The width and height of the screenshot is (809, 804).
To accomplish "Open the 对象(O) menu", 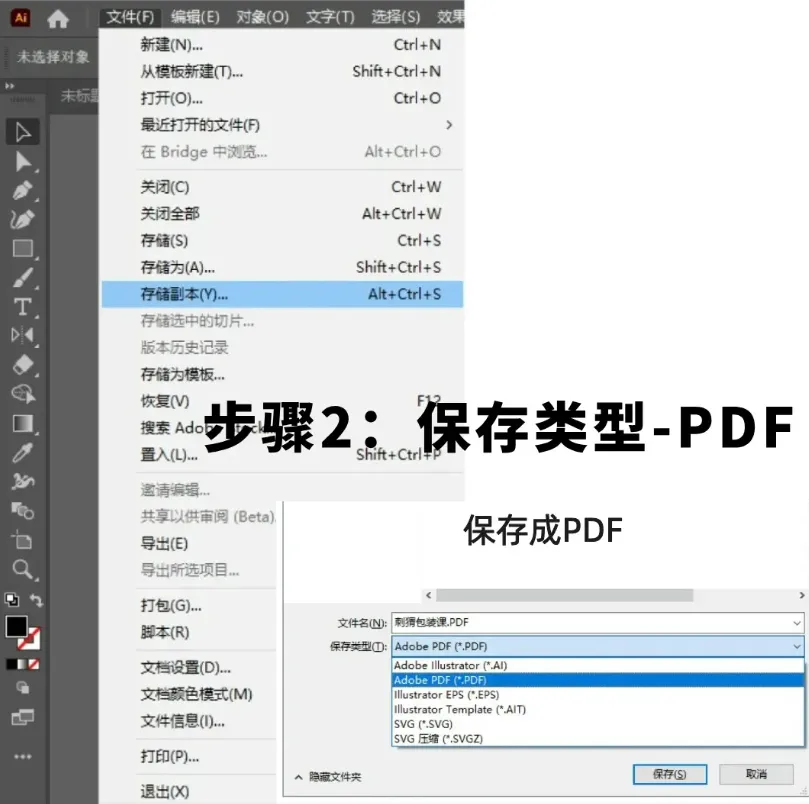I will [x=262, y=18].
